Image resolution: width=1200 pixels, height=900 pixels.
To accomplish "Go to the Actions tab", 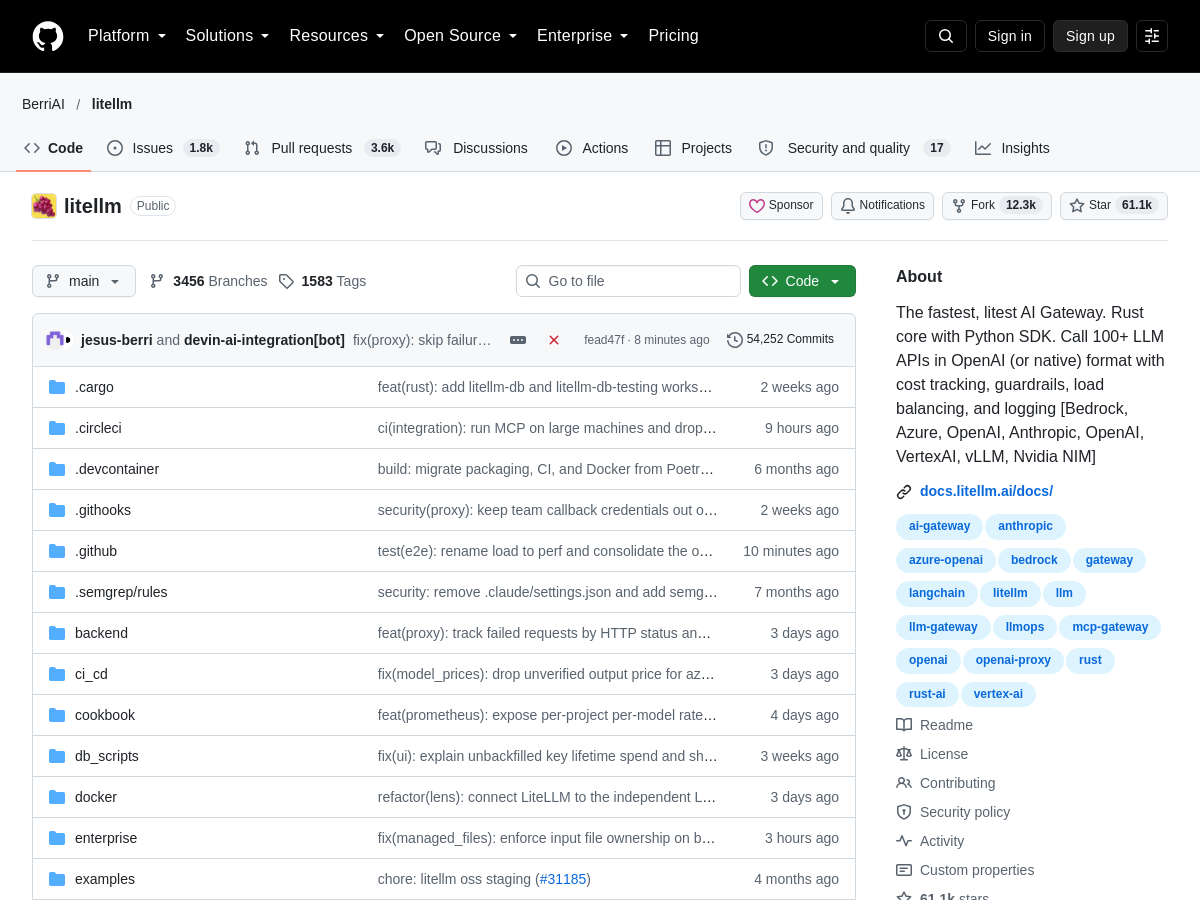I will click(592, 148).
